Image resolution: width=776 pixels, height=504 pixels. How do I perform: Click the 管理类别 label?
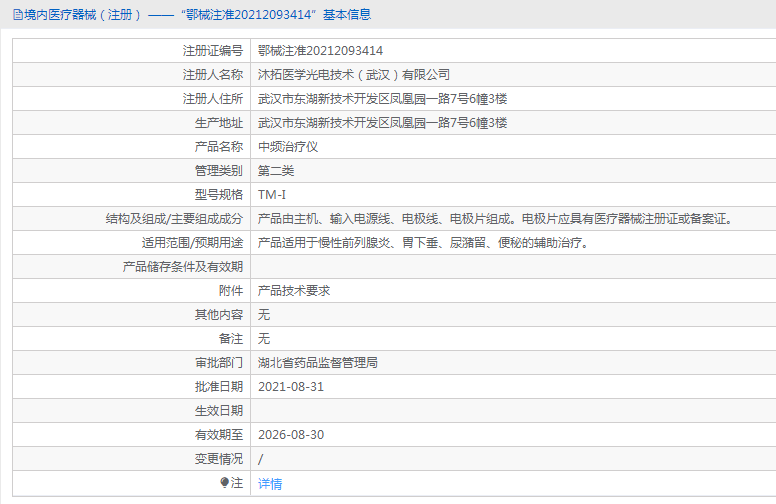point(219,171)
